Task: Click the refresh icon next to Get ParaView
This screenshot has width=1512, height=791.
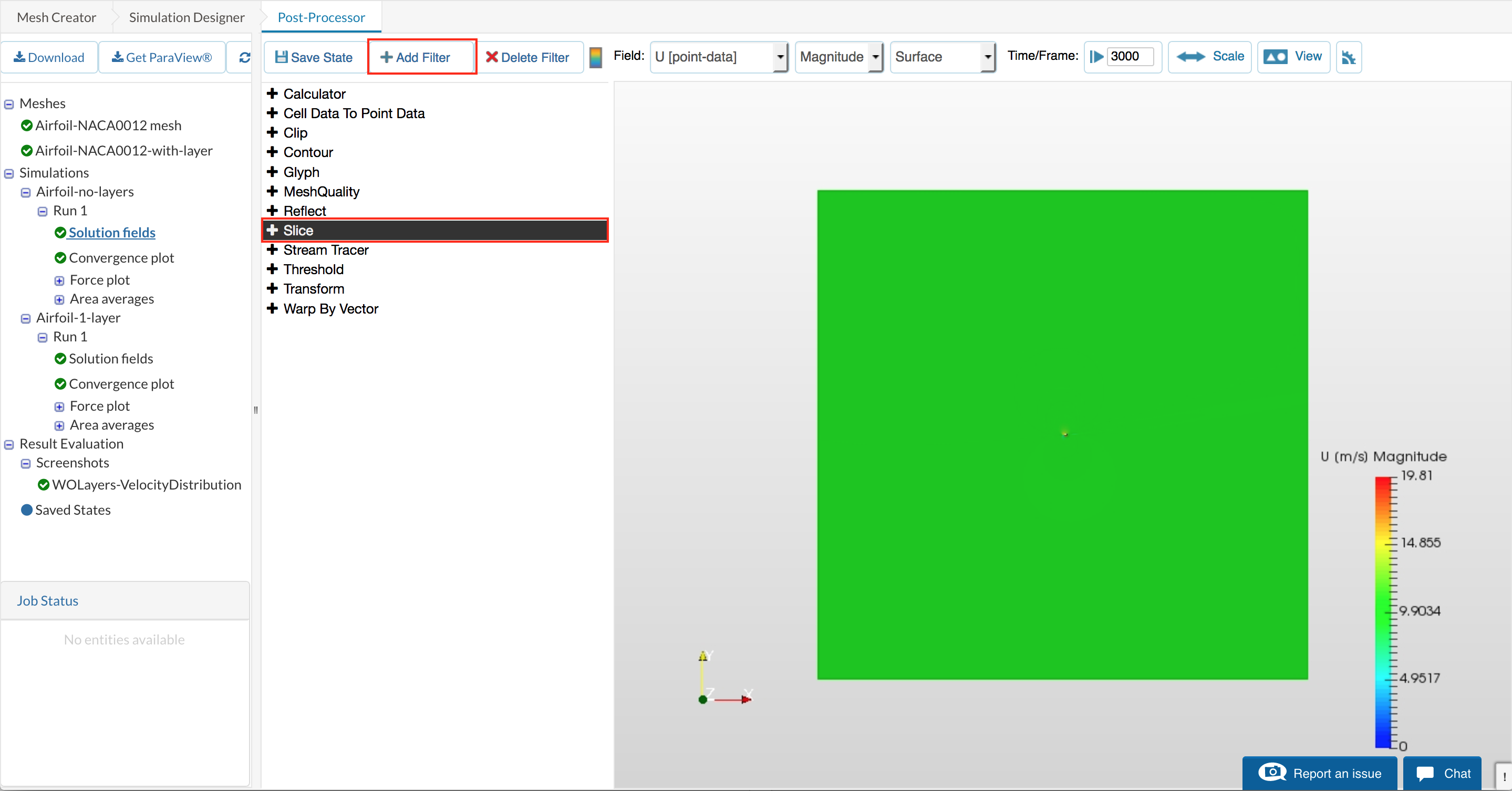Action: (x=245, y=57)
